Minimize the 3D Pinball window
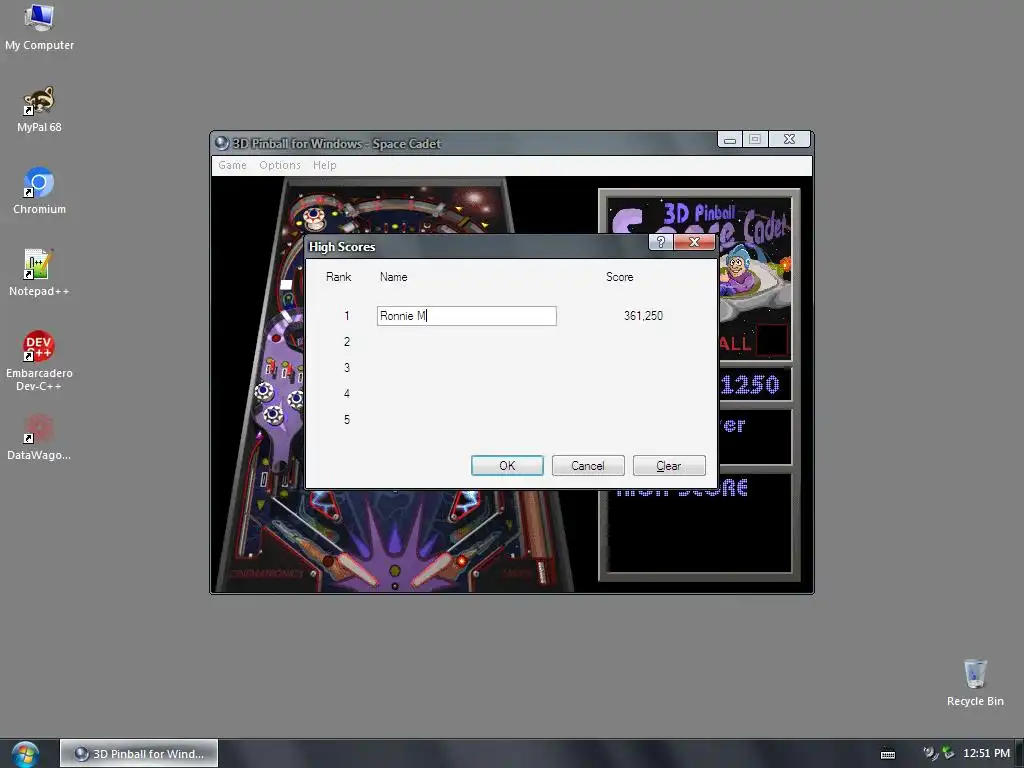 point(730,139)
